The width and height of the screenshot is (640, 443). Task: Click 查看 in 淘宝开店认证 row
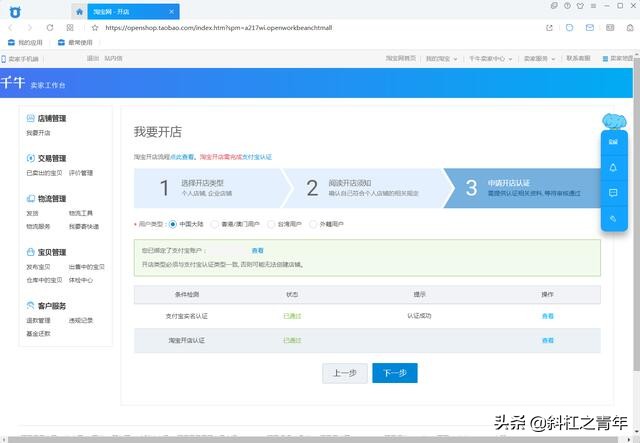(548, 341)
